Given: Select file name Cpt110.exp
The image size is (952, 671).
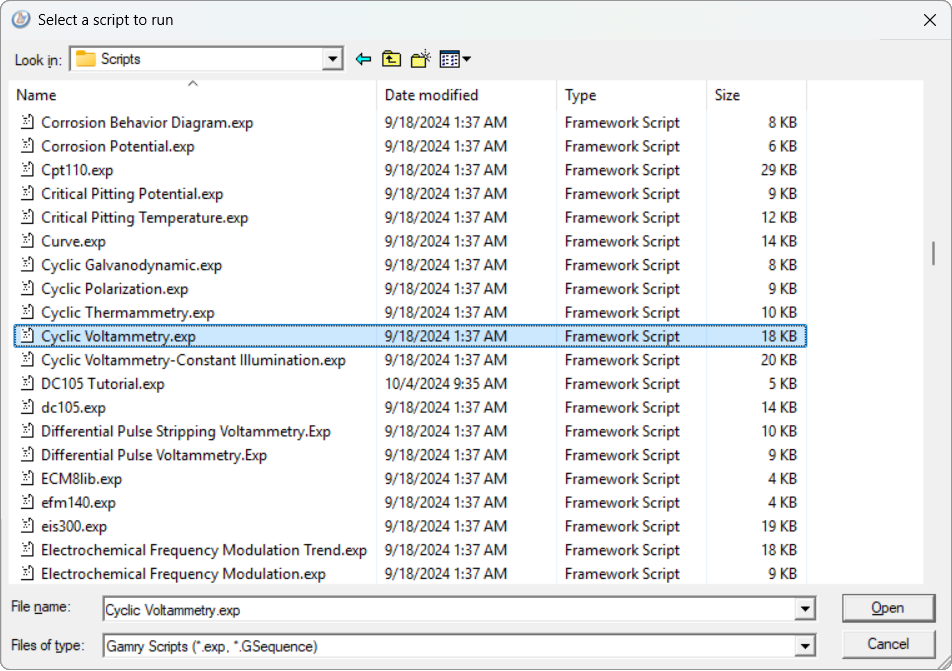Looking at the screenshot, I should pyautogui.click(x=77, y=170).
